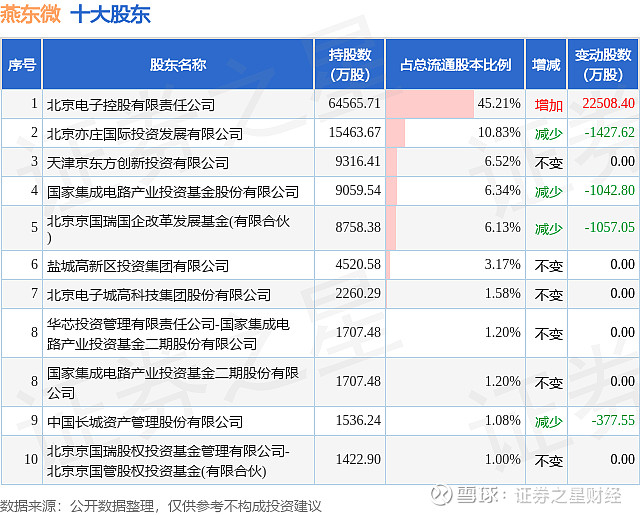Click 不变 label in 天津京东方 row

pos(549,163)
